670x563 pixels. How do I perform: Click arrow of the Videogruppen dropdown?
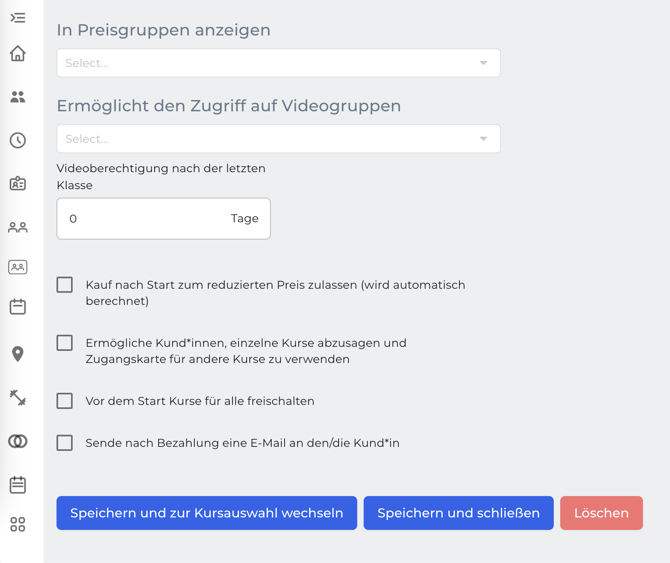point(483,139)
